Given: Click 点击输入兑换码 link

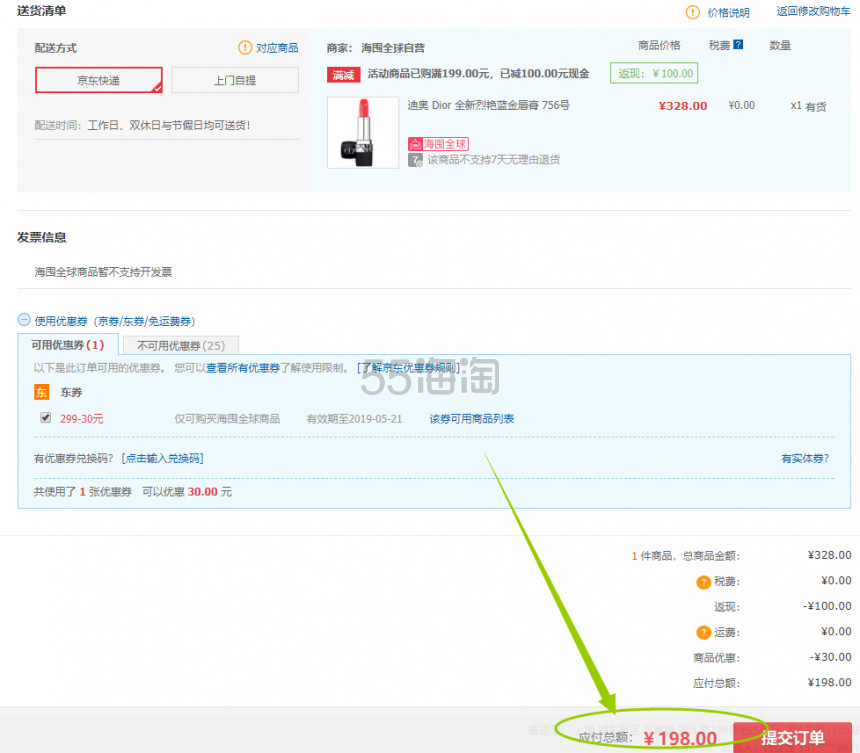Looking at the screenshot, I should coord(162,458).
